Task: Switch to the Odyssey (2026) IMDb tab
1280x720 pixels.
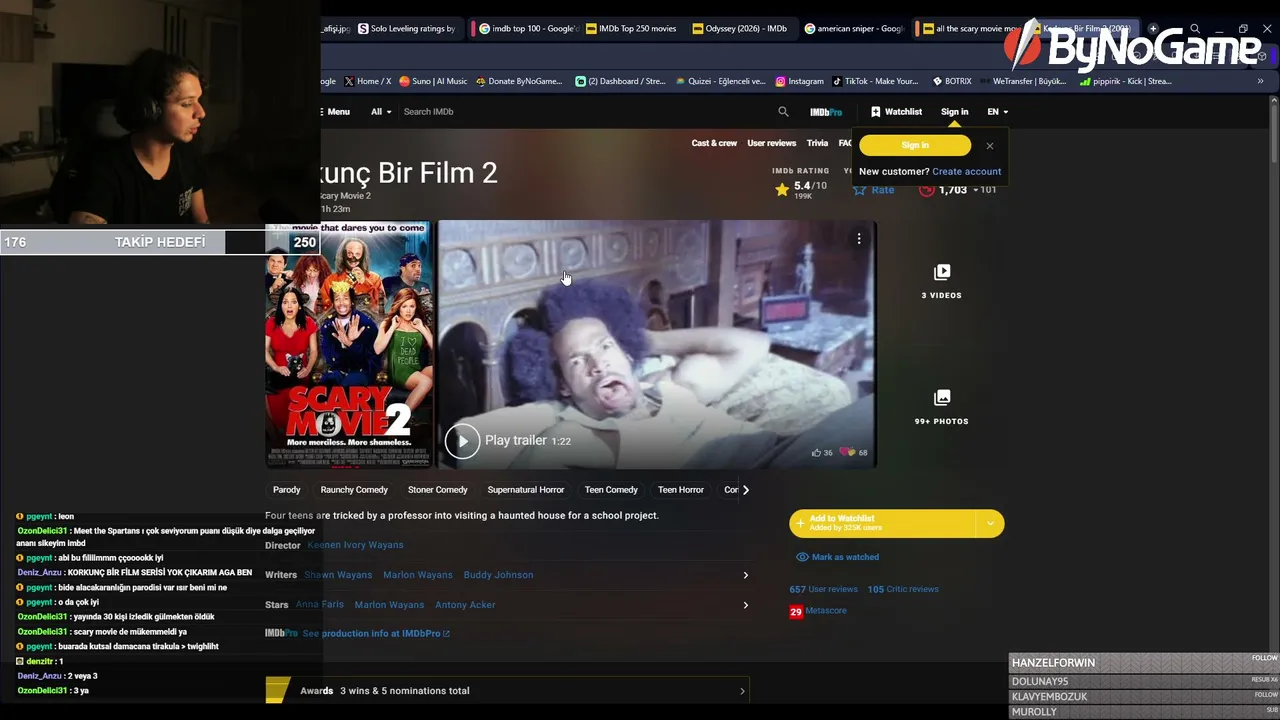Action: 740,29
